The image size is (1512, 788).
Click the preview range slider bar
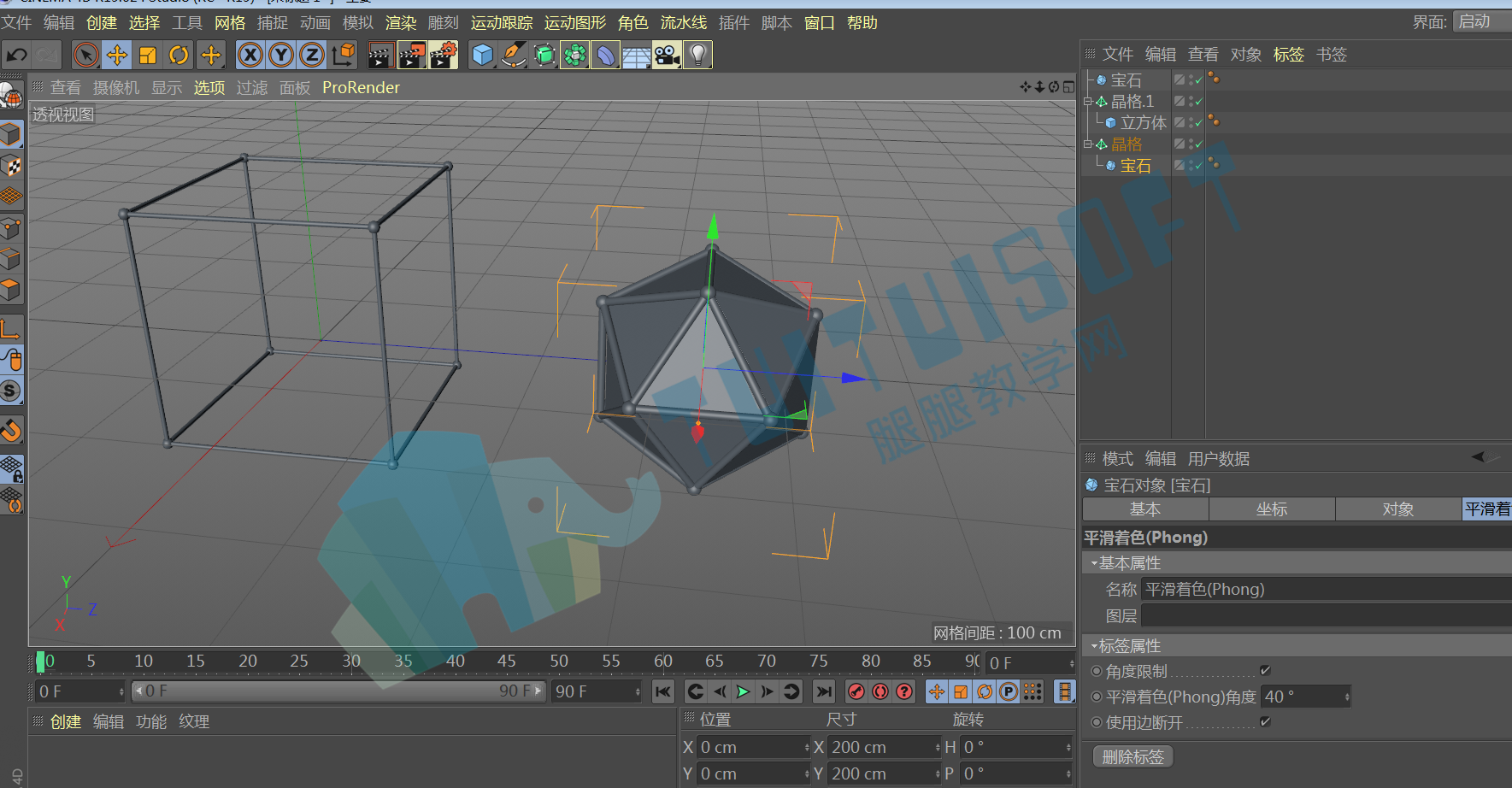point(339,691)
